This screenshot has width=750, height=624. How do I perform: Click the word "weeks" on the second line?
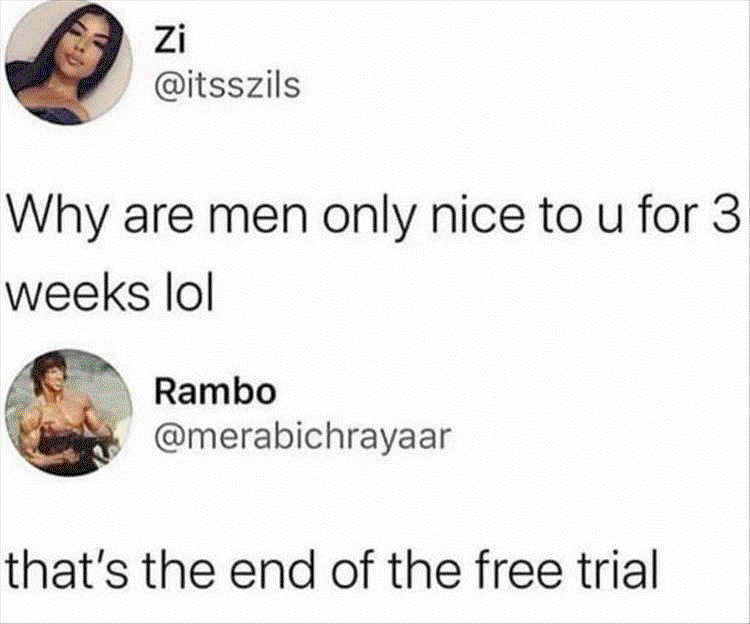(77, 291)
